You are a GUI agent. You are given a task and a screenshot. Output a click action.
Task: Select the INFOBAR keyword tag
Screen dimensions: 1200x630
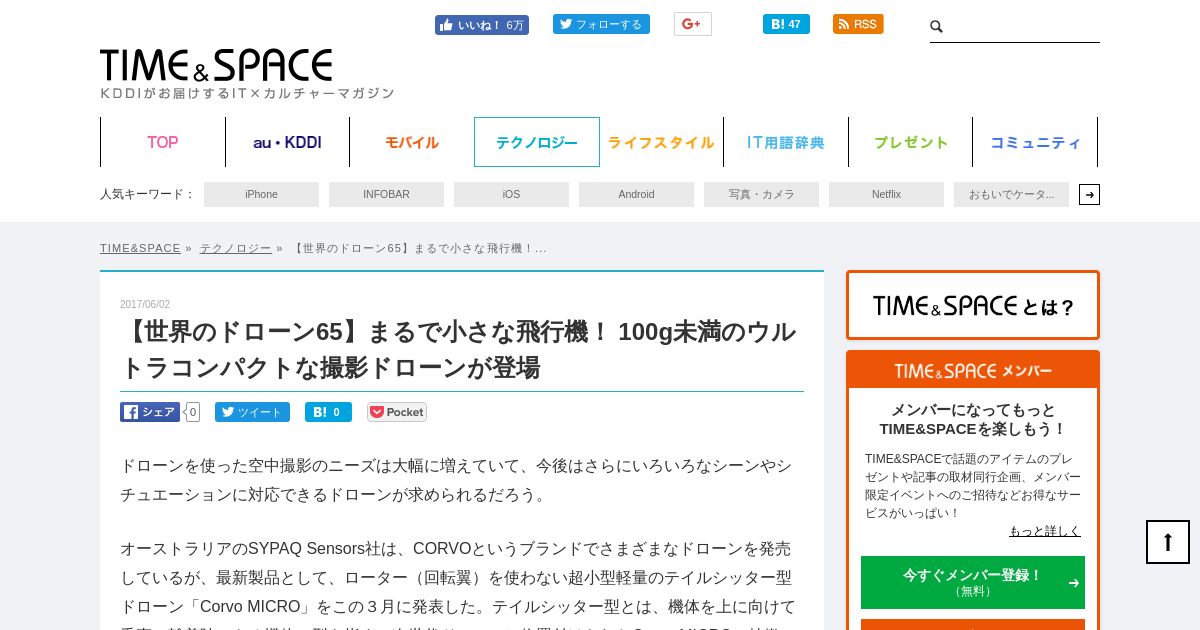386,194
